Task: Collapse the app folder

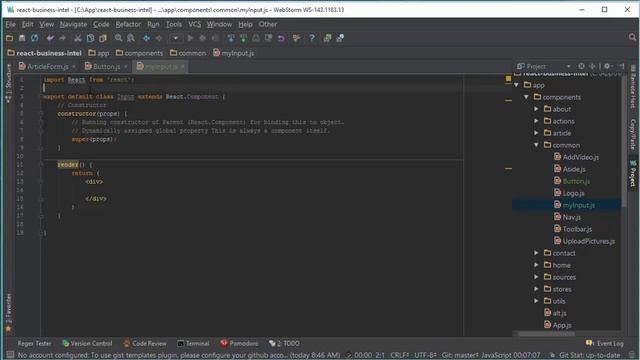Action: pyautogui.click(x=517, y=85)
